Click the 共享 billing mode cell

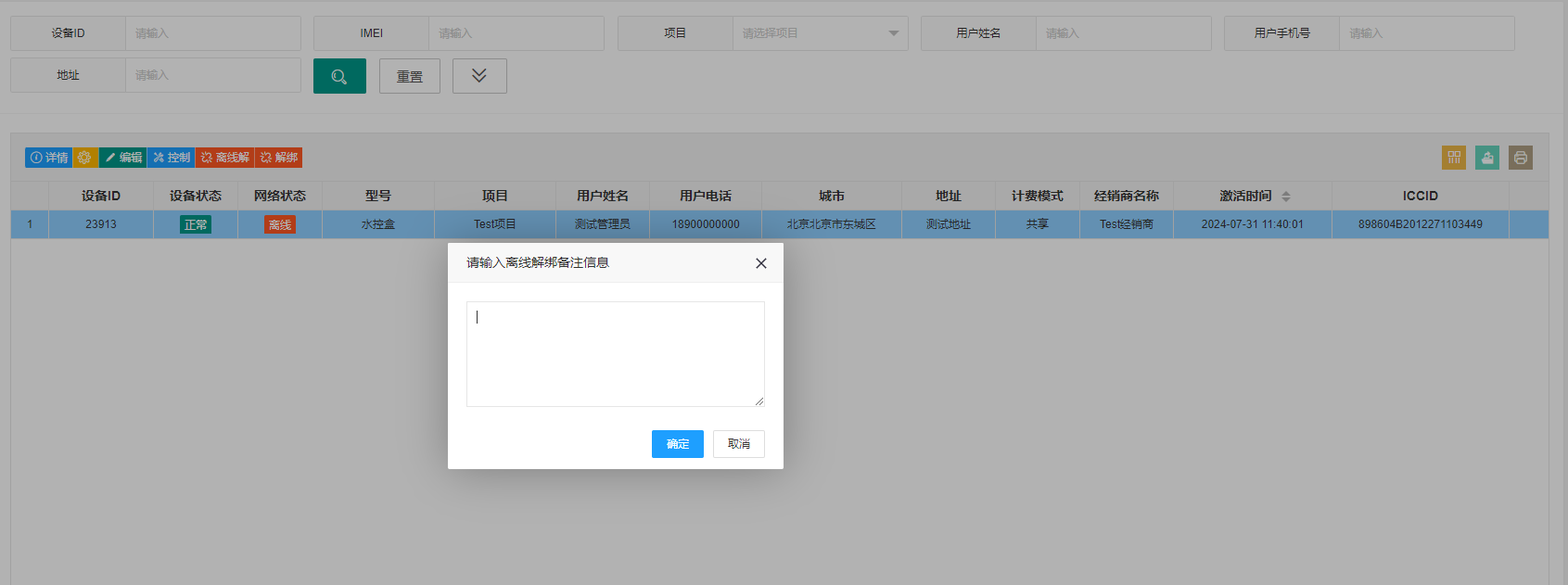point(1038,224)
